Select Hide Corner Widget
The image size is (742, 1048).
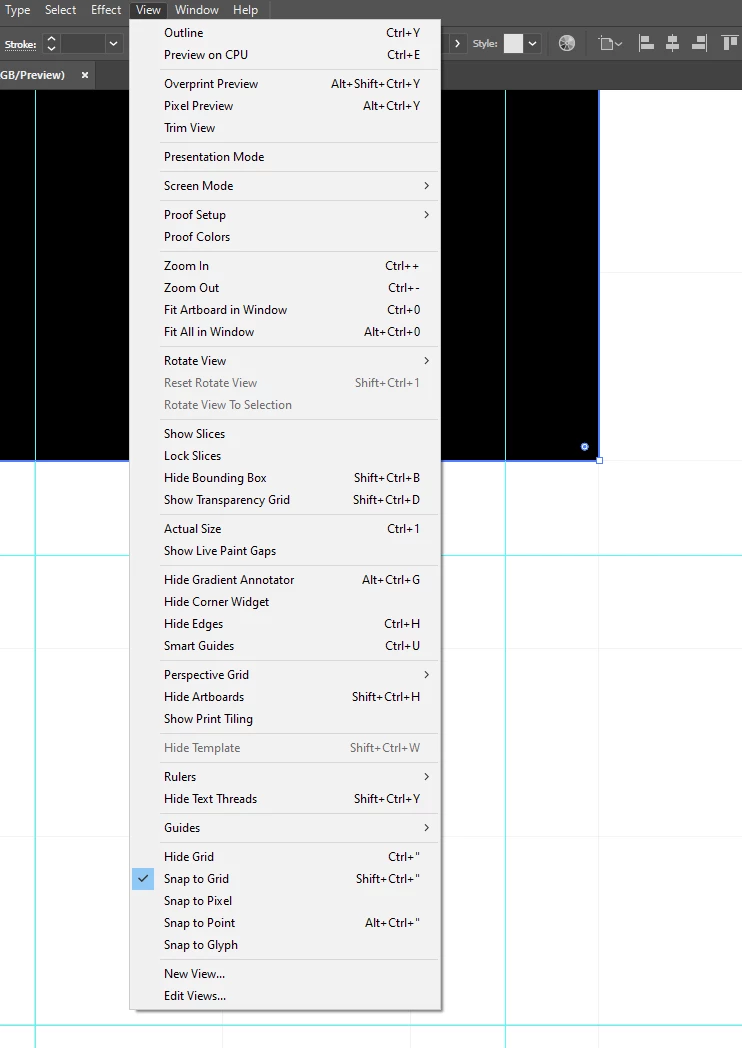285,602
